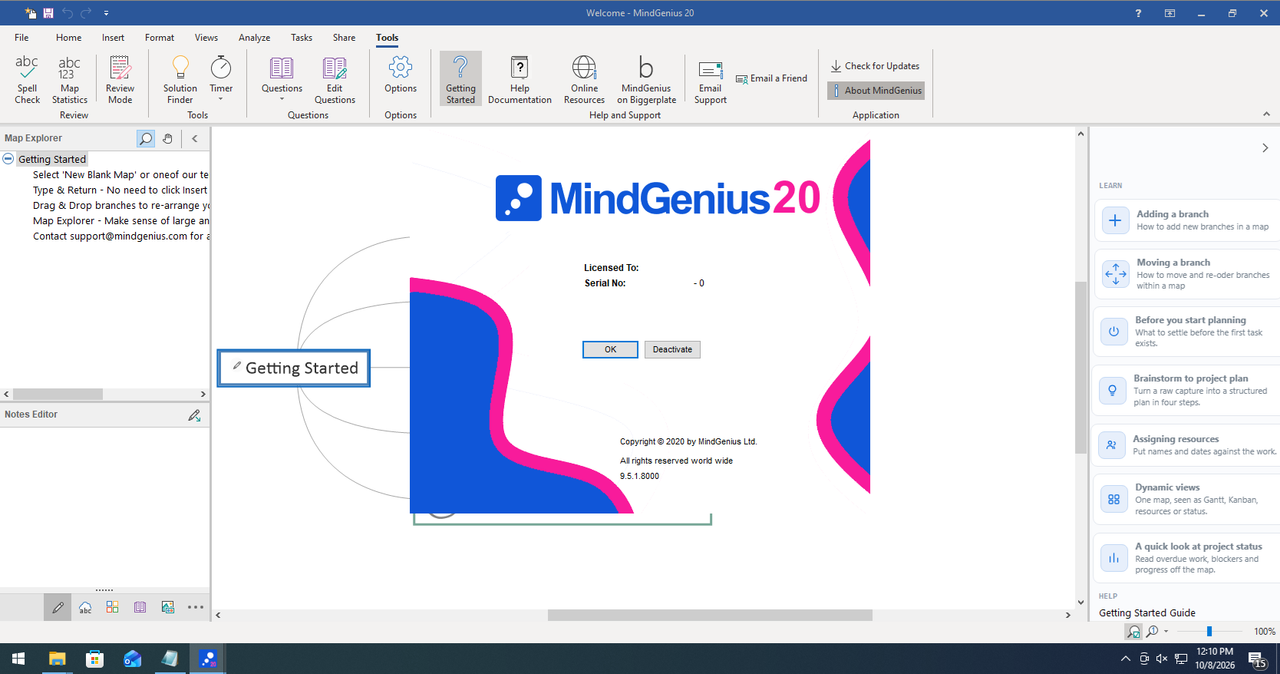
Task: Open the Edit Questions tool
Action: [334, 80]
